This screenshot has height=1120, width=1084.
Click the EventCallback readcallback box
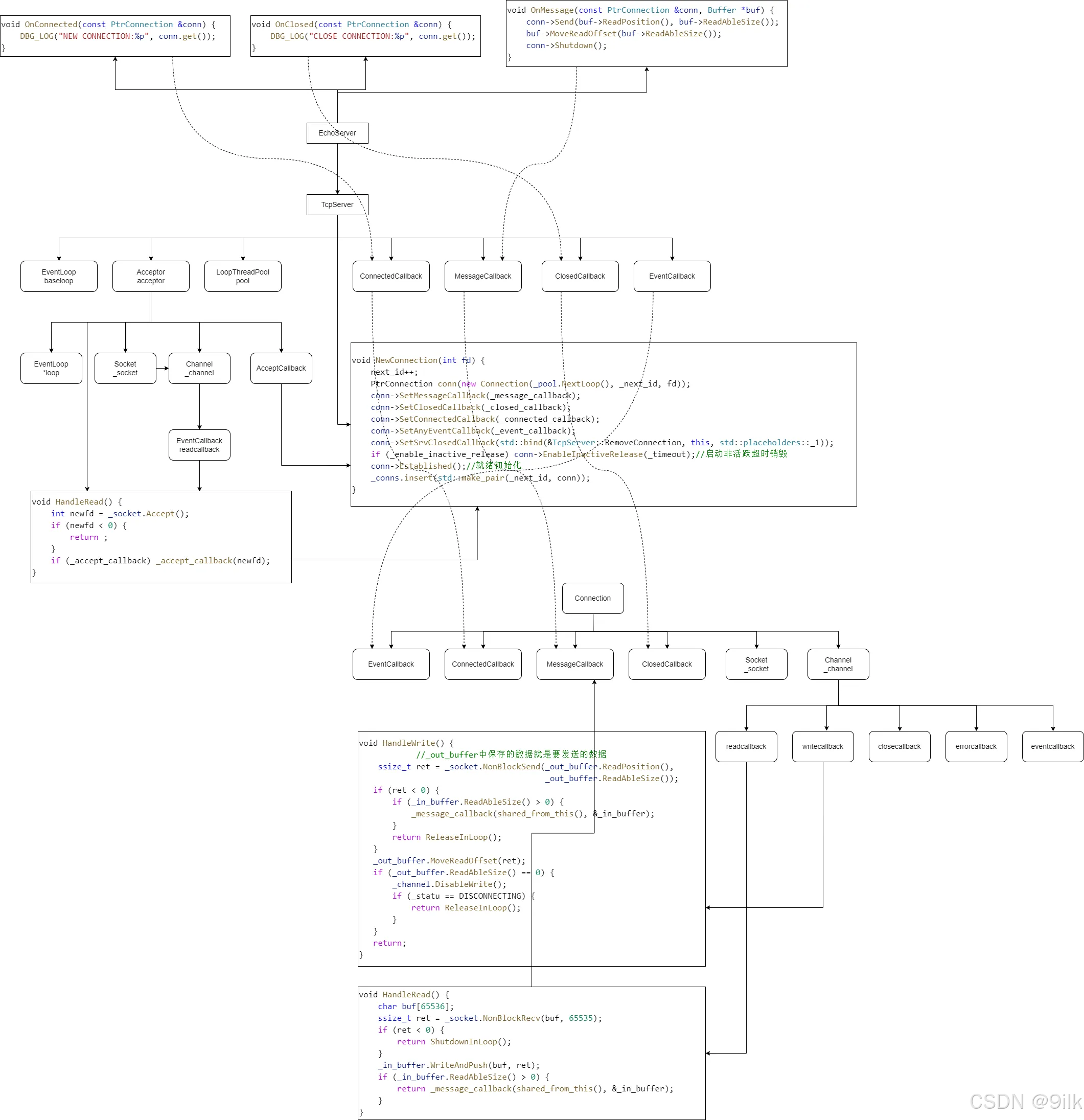point(199,445)
